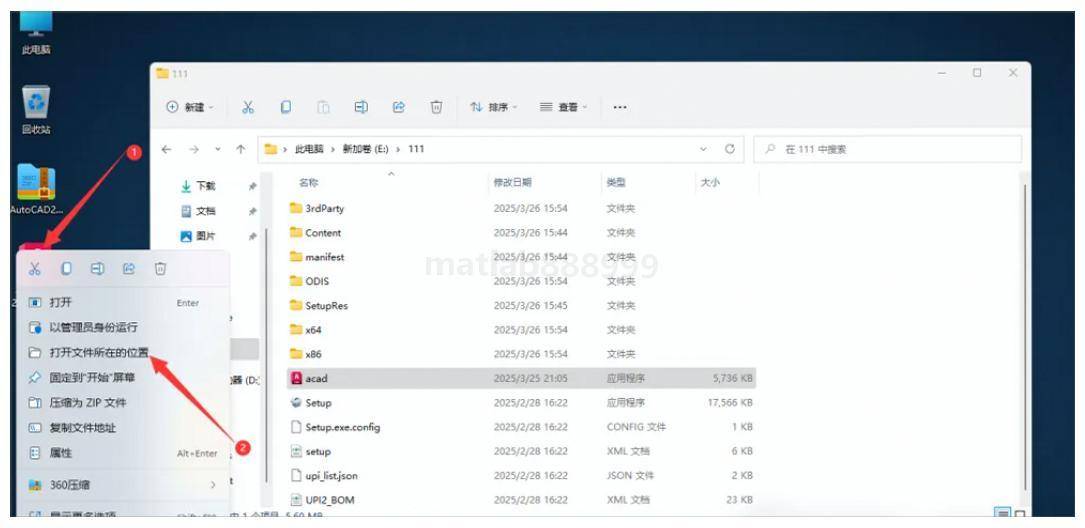Click the Rename icon in context menu
Viewport: 1085px width, 528px height.
click(98, 268)
